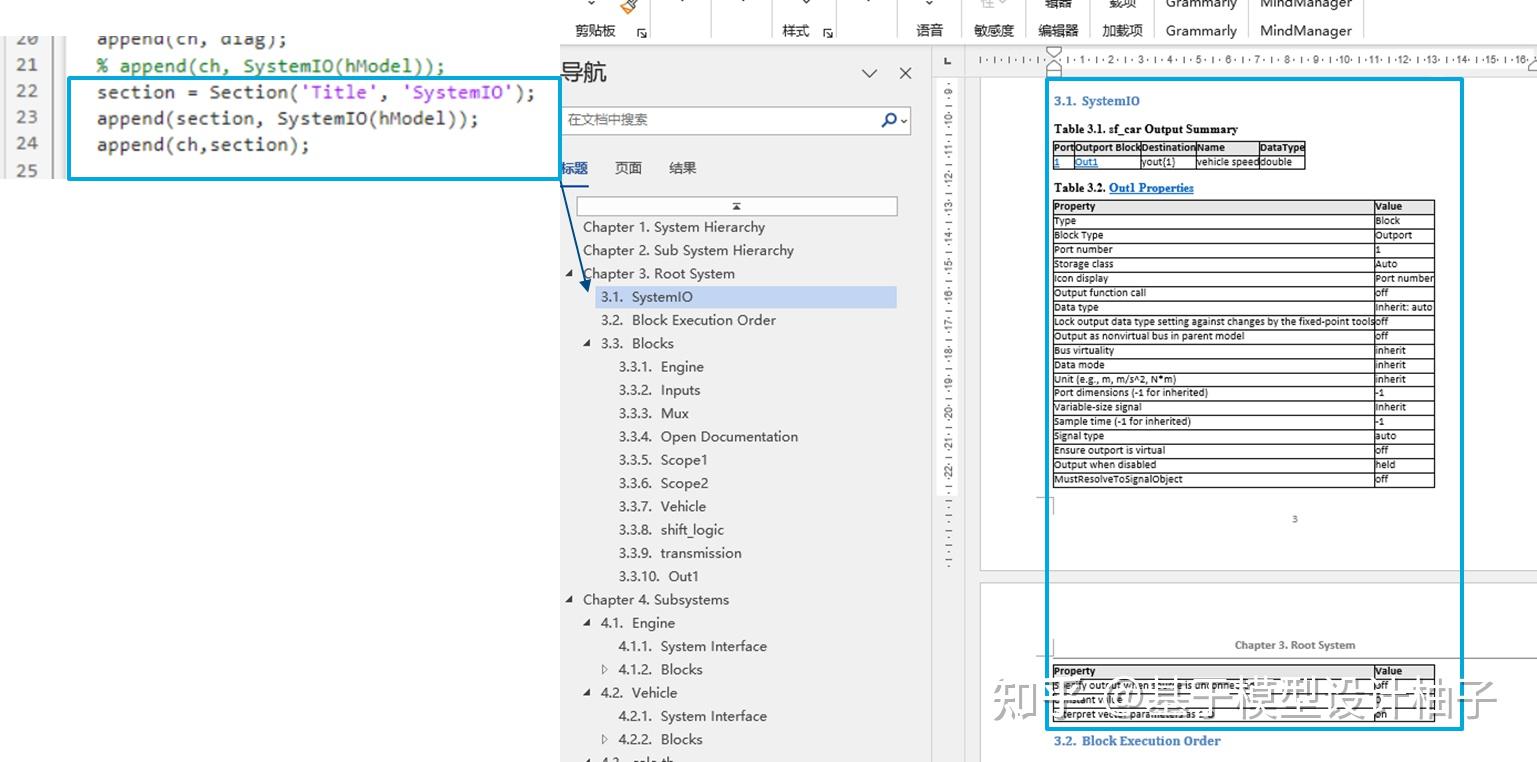
Task: Switch to the 结果 tab in Navigation
Action: (682, 168)
